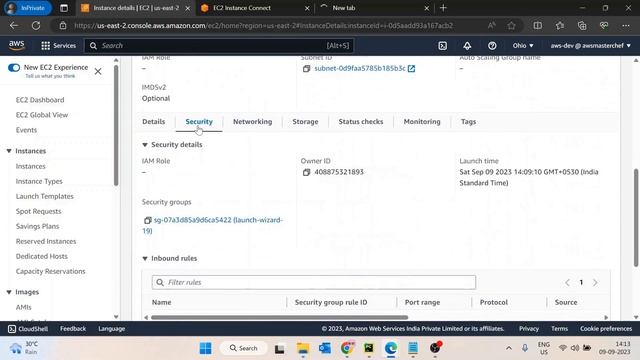Click the Filter rules search field
The image size is (640, 360).
click(313, 282)
